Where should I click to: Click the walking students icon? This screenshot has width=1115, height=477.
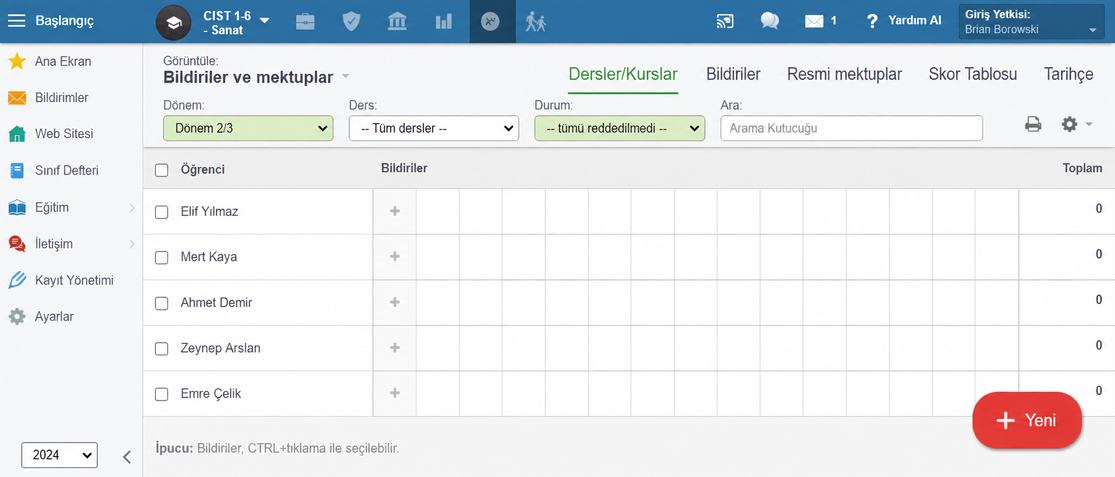click(x=535, y=21)
